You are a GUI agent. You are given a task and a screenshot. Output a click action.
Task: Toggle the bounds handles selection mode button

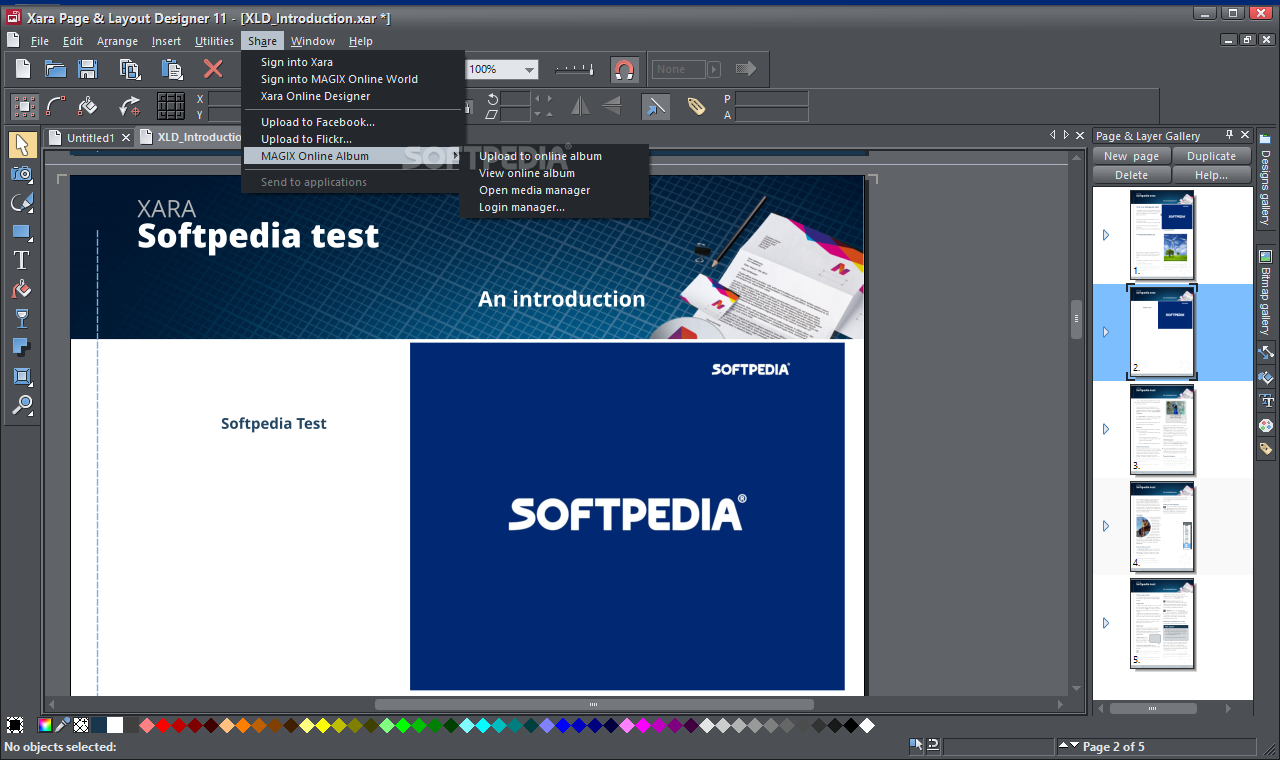coord(25,106)
